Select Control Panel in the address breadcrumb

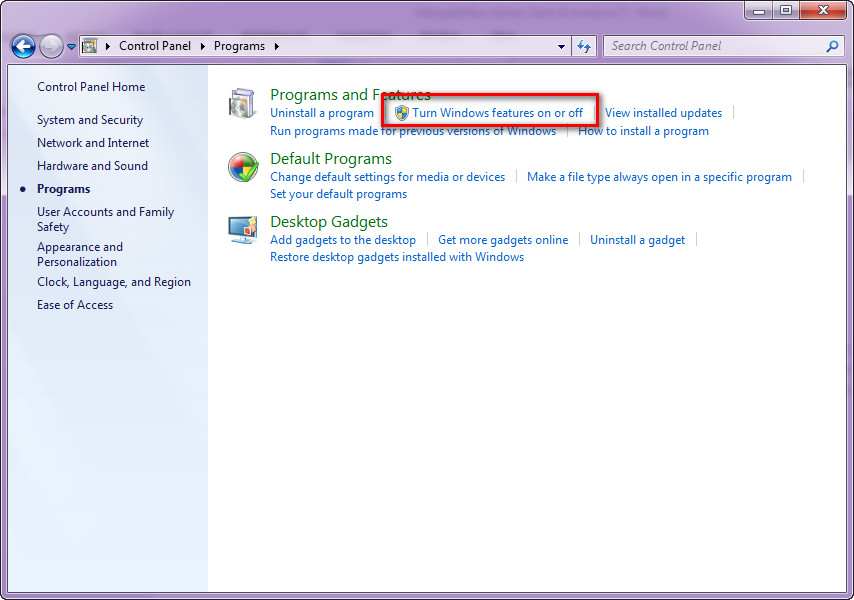pos(155,46)
